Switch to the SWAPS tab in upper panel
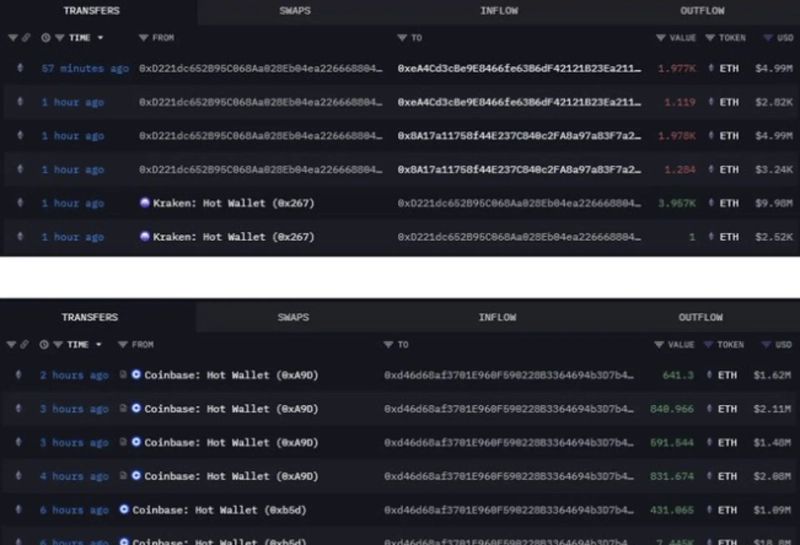Viewport: 800px width, 545px height. click(295, 11)
